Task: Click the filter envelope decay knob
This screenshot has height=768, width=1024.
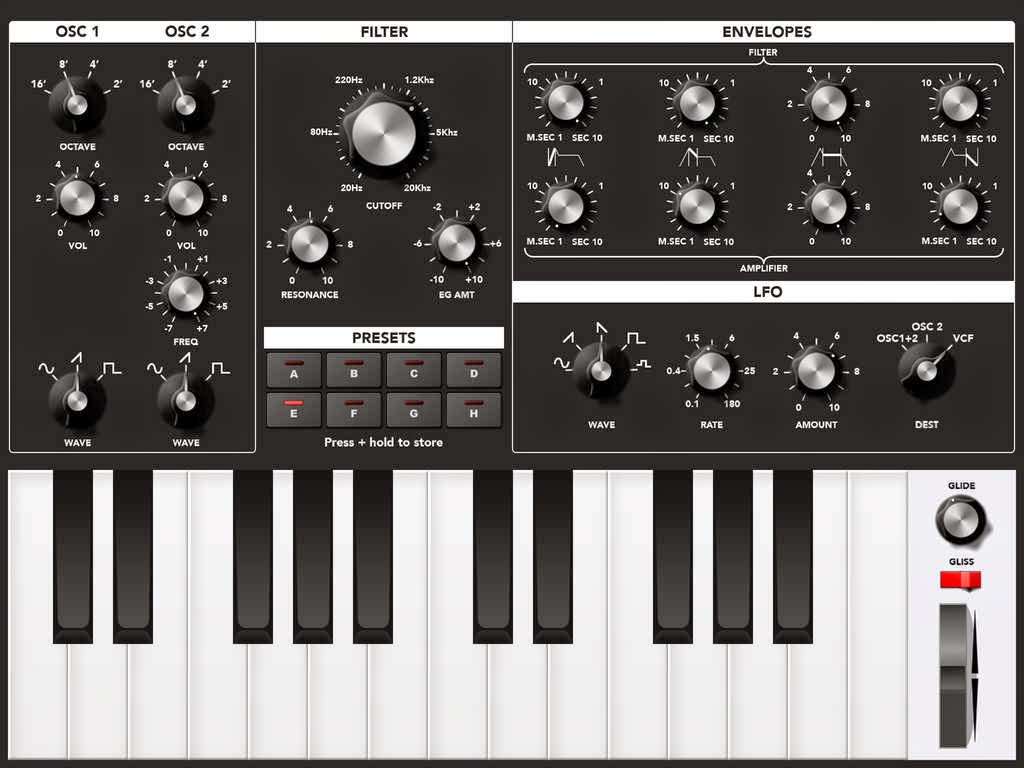Action: click(697, 103)
